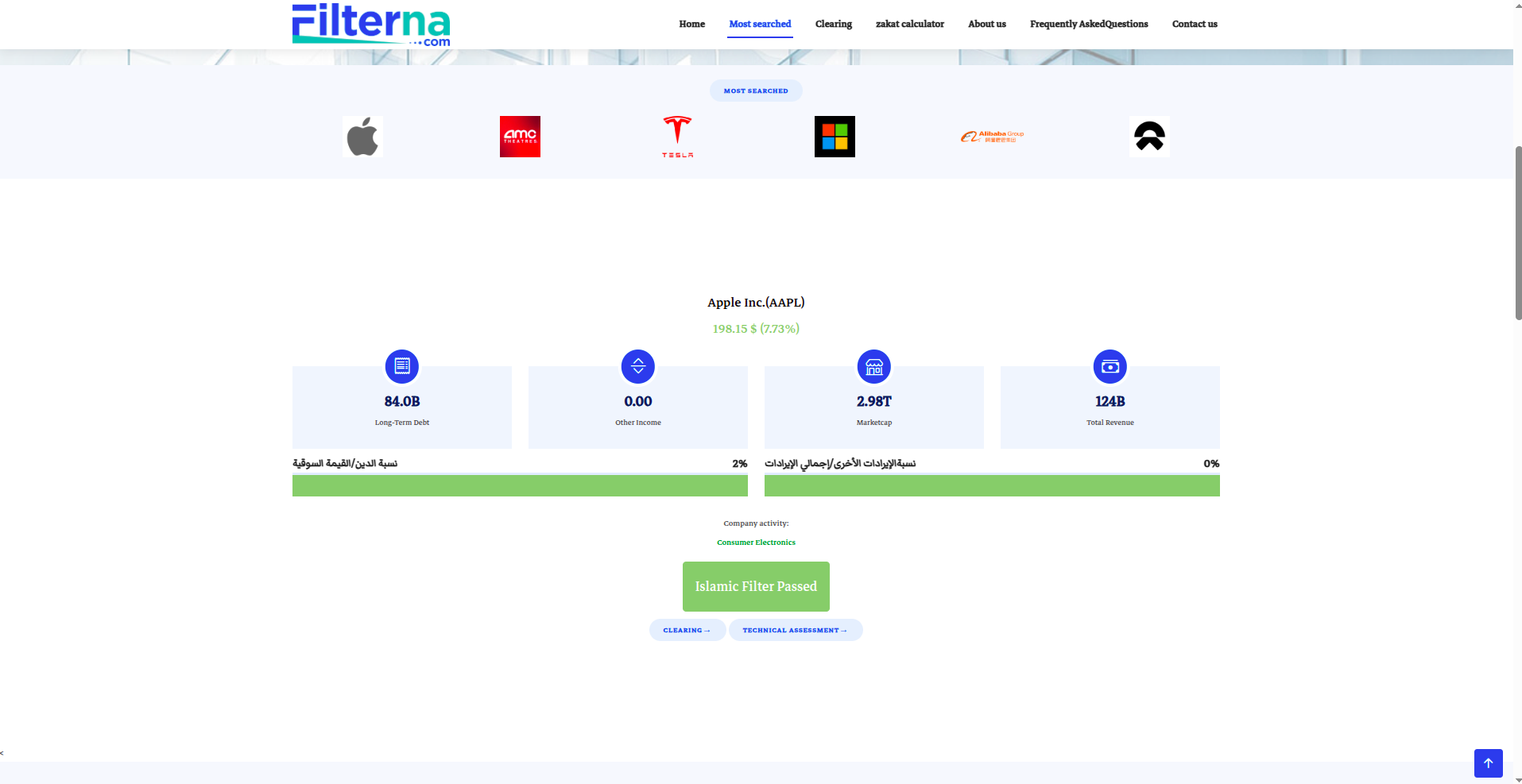Click the Total Revenue money icon

tap(1110, 366)
